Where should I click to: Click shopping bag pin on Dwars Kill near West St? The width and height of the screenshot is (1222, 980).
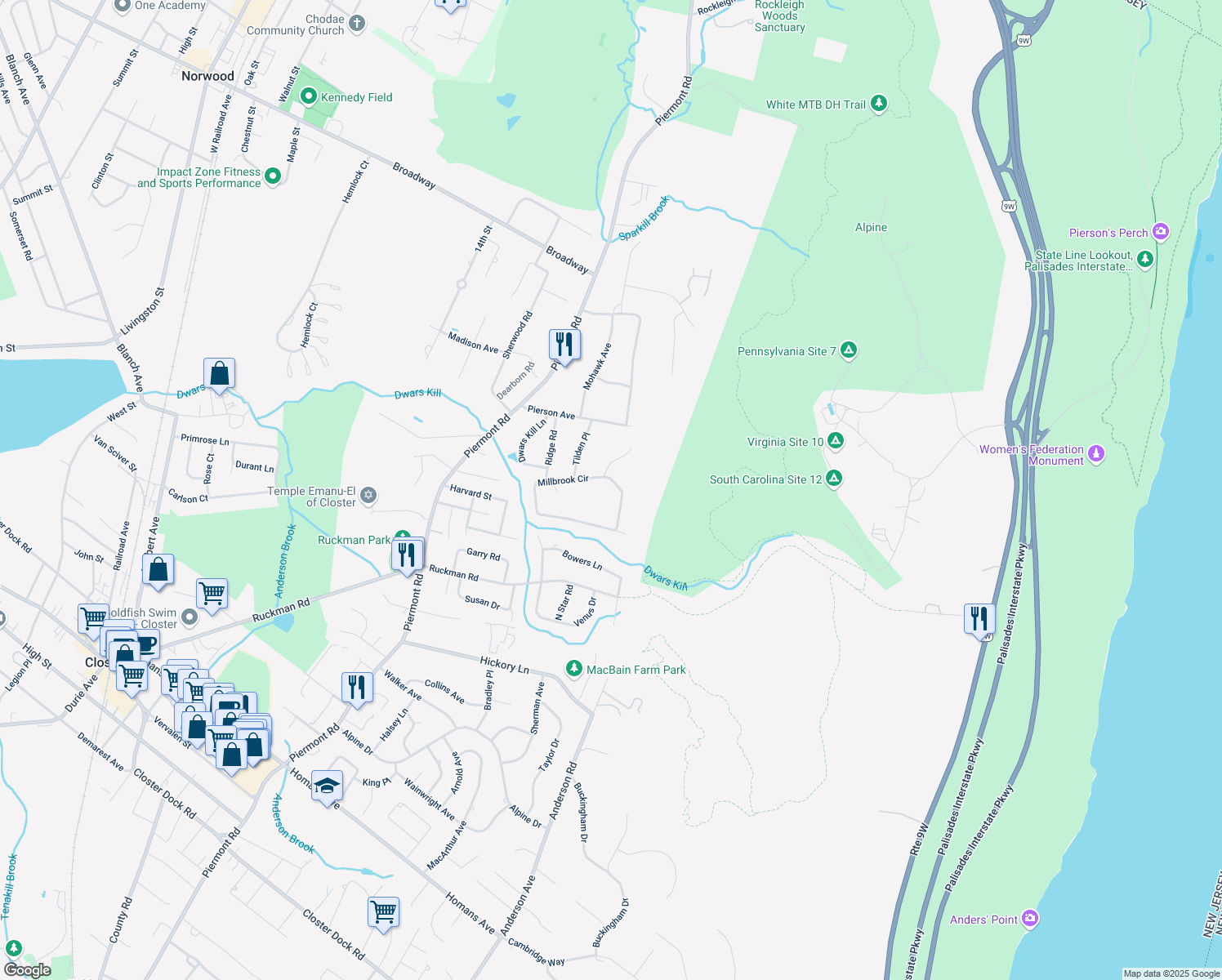pos(220,375)
